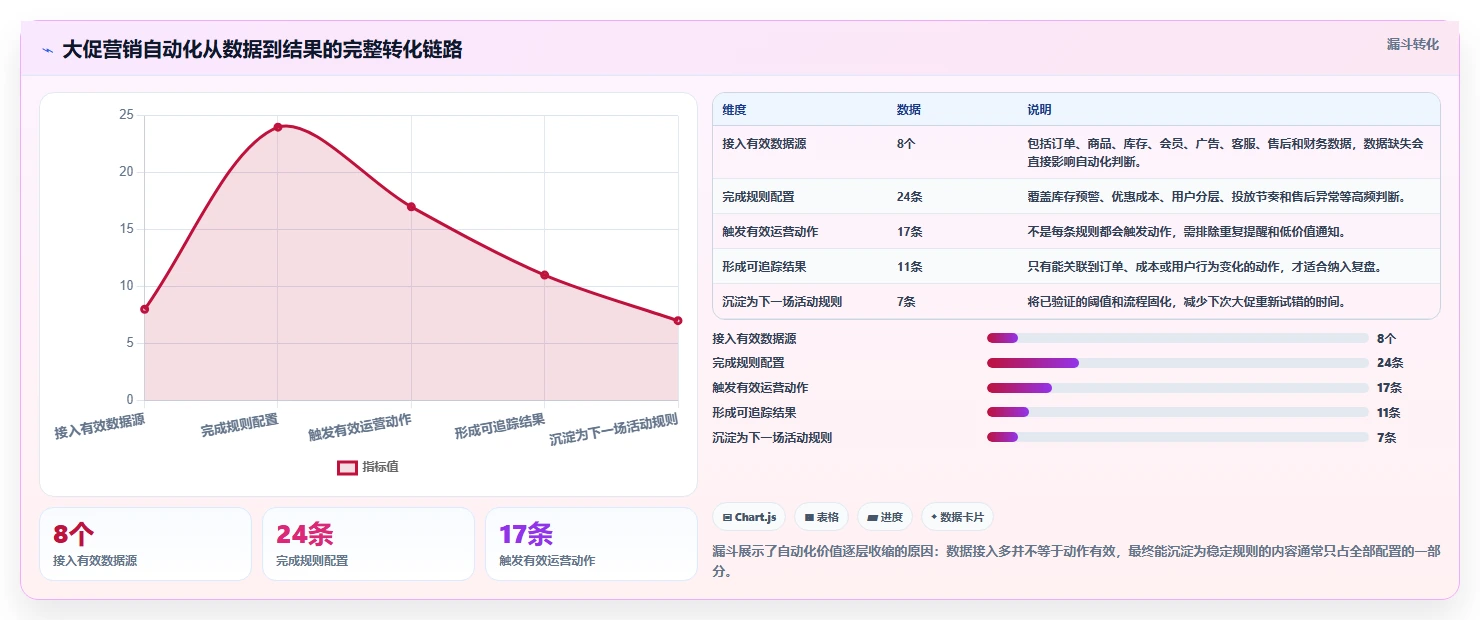Viewport: 1480px width, 620px height.
Task: Click the 7条 value beside the progress bar
Action: pyautogui.click(x=1386, y=437)
